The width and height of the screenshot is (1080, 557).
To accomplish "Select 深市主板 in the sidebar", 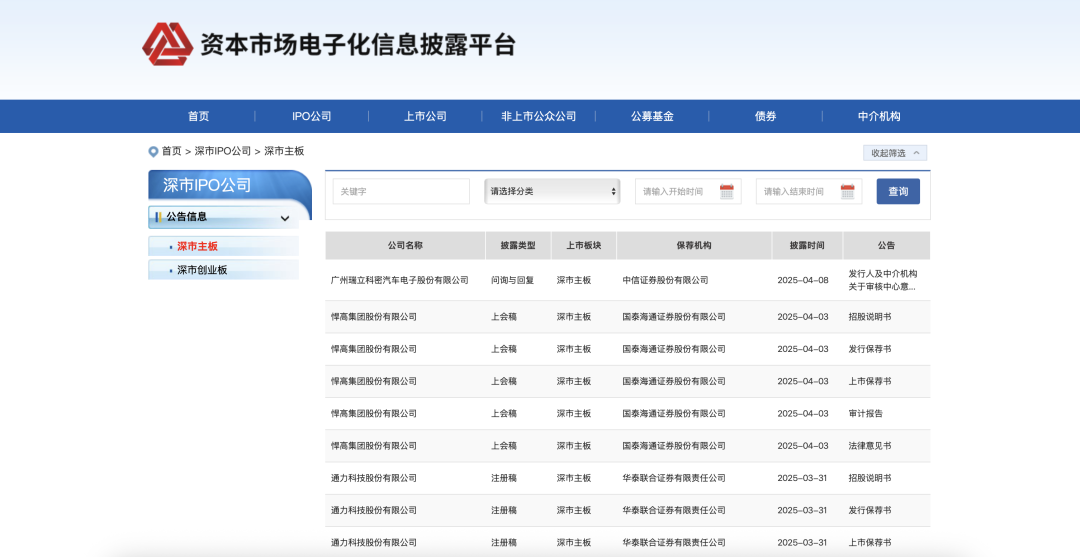I will [x=197, y=246].
